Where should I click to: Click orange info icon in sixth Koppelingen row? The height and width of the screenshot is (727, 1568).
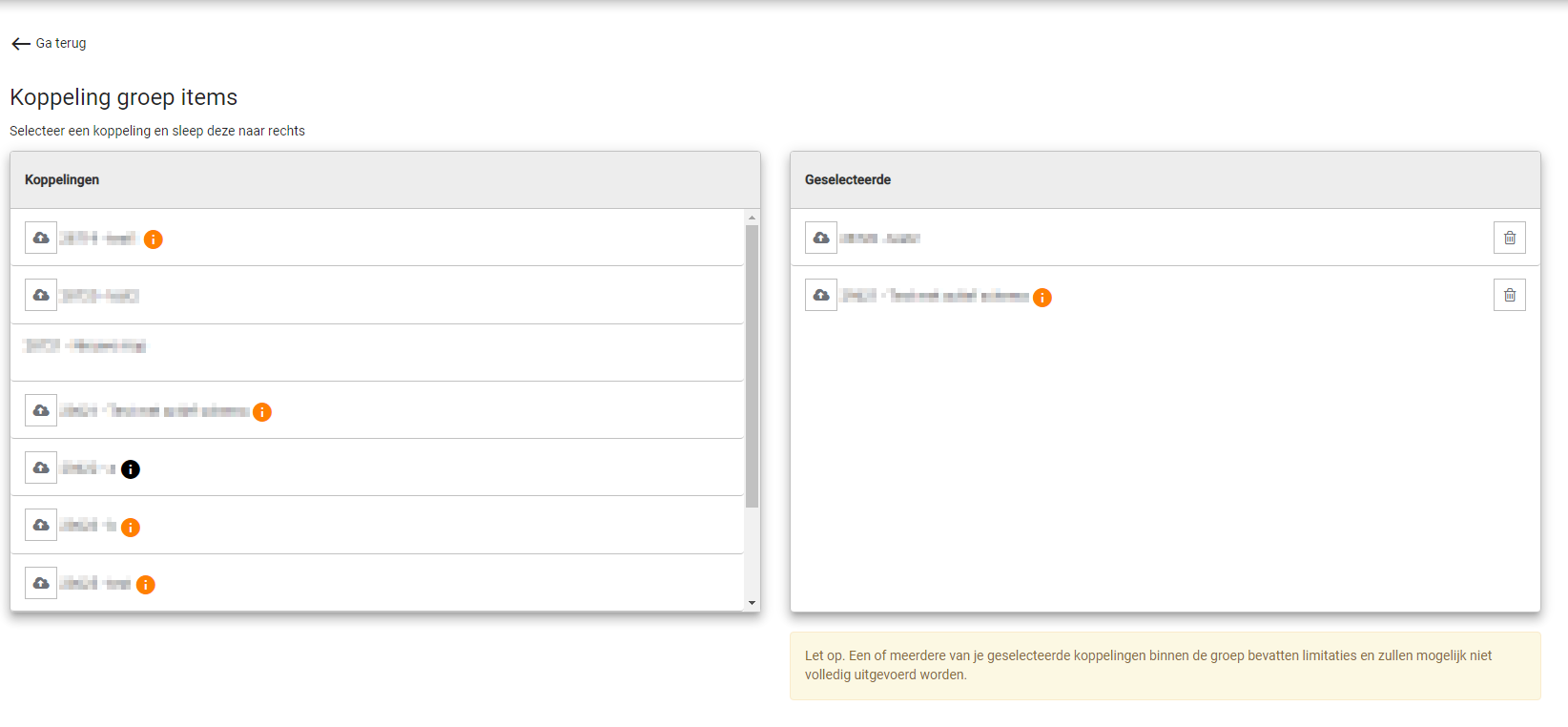pos(131,528)
